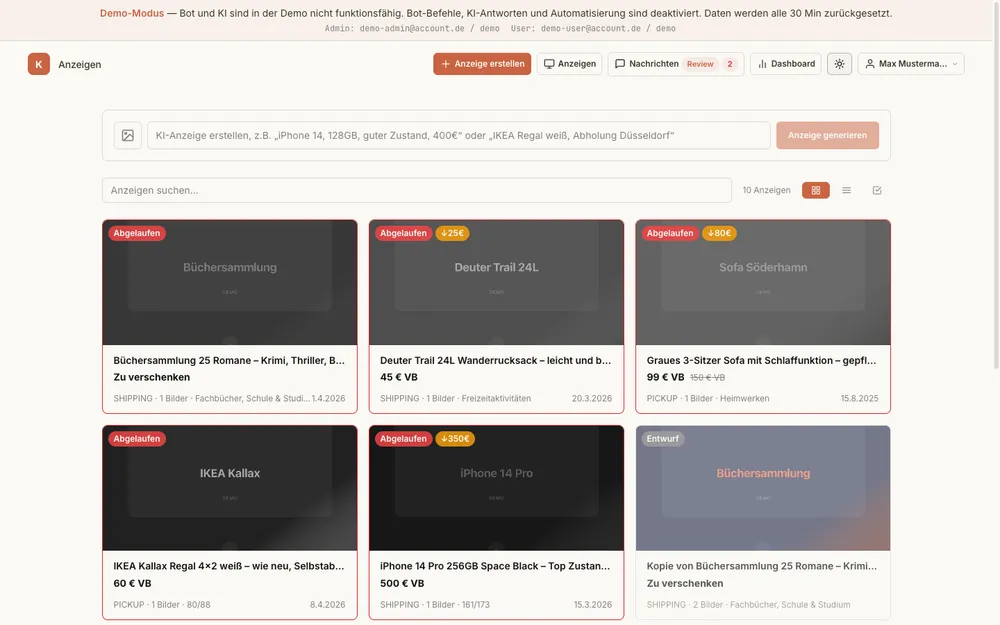
Task: Click the page vertical scrollbar
Action: (x=996, y=185)
